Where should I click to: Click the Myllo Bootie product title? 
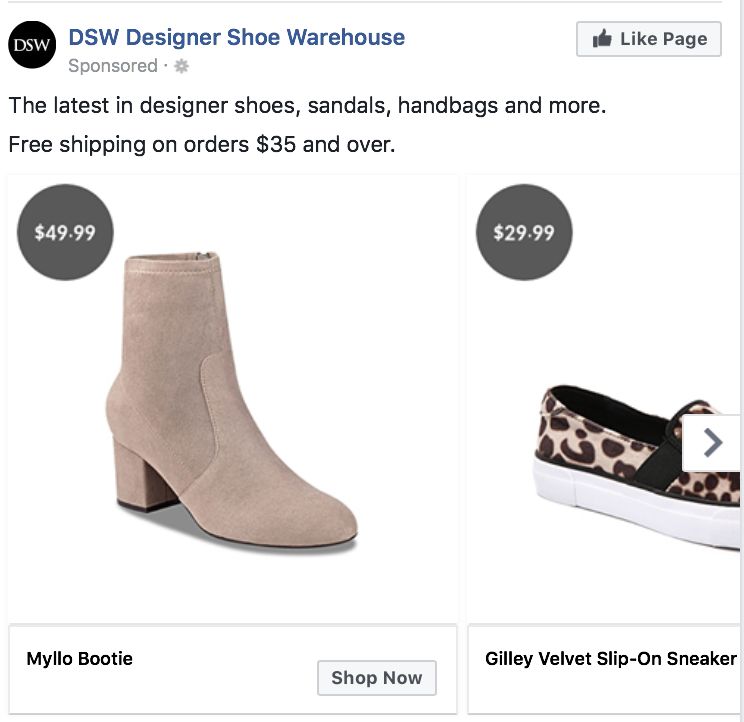80,659
